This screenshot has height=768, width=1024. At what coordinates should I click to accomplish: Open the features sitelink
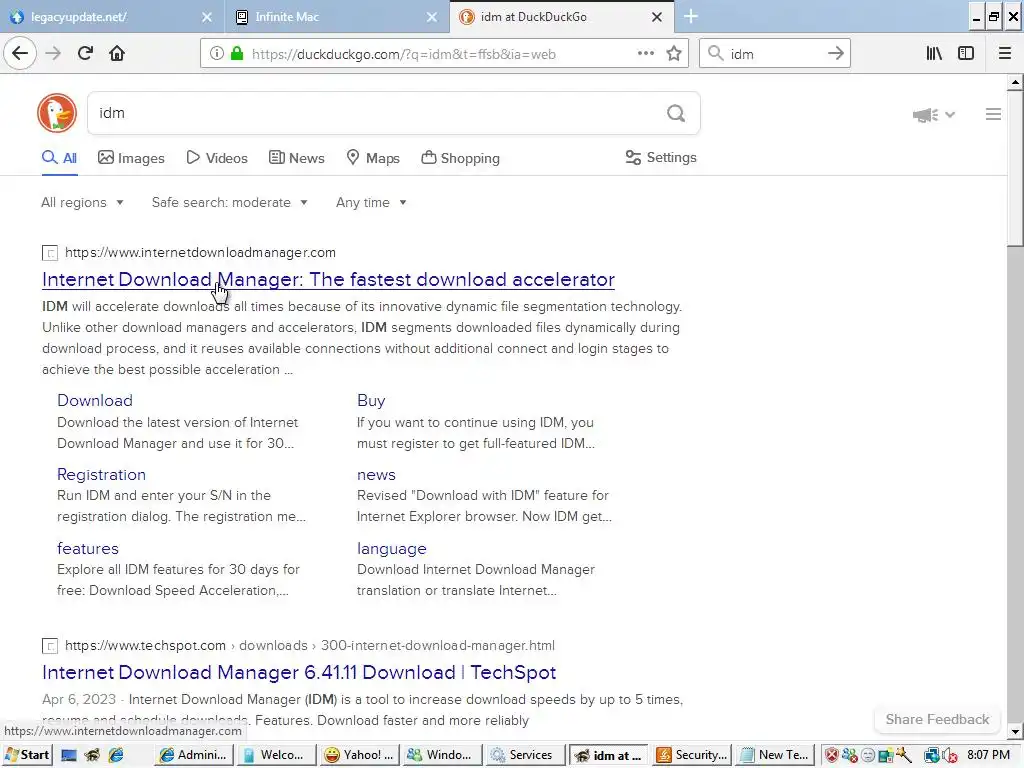[88, 549]
